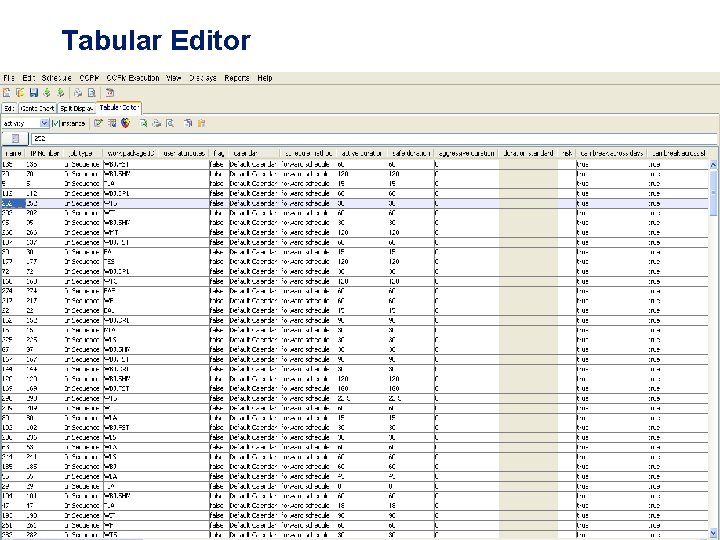
Task: Select the highlighted row name cell
Action: (x=13, y=203)
